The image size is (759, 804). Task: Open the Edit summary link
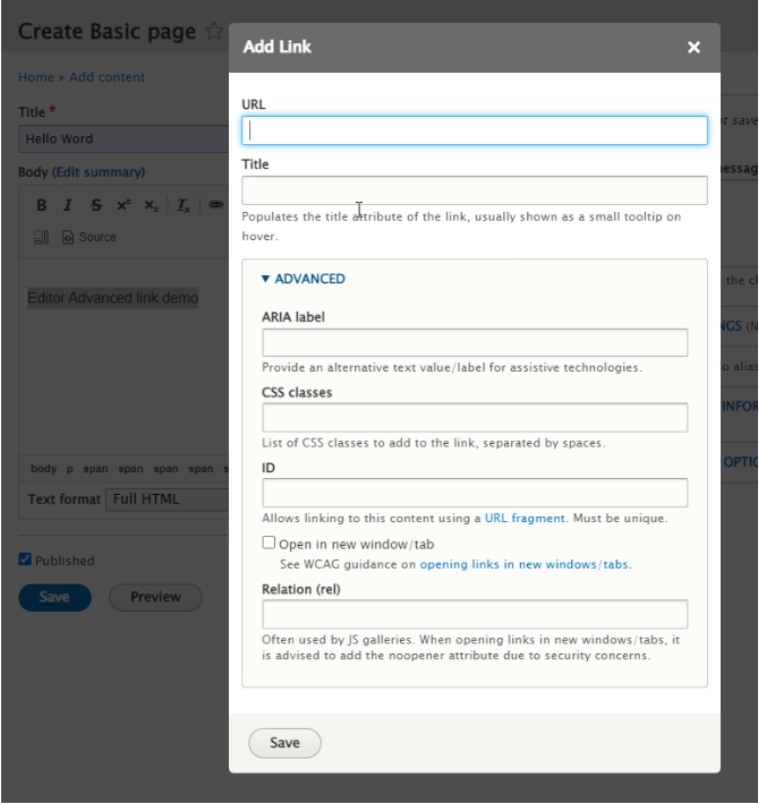98,172
